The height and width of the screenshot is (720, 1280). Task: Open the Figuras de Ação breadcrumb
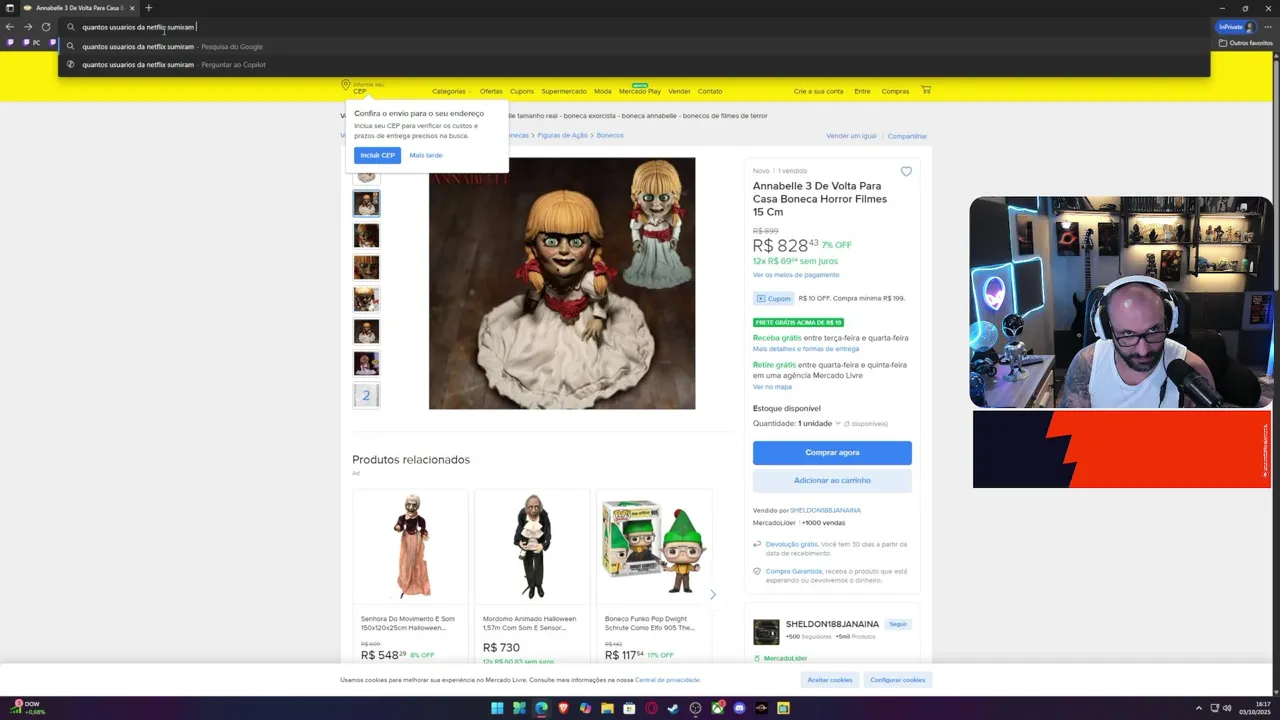563,135
